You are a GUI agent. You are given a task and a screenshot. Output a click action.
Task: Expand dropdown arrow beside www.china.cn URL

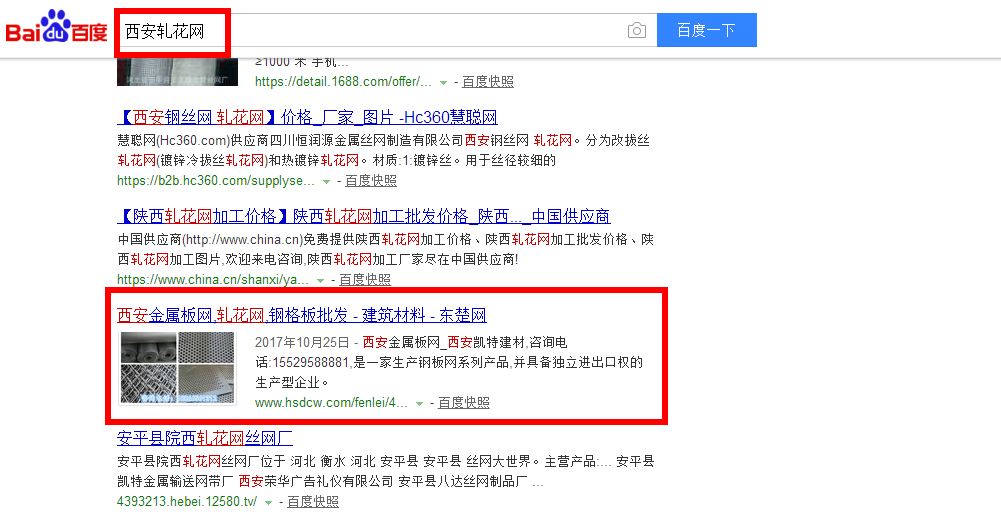[320, 281]
